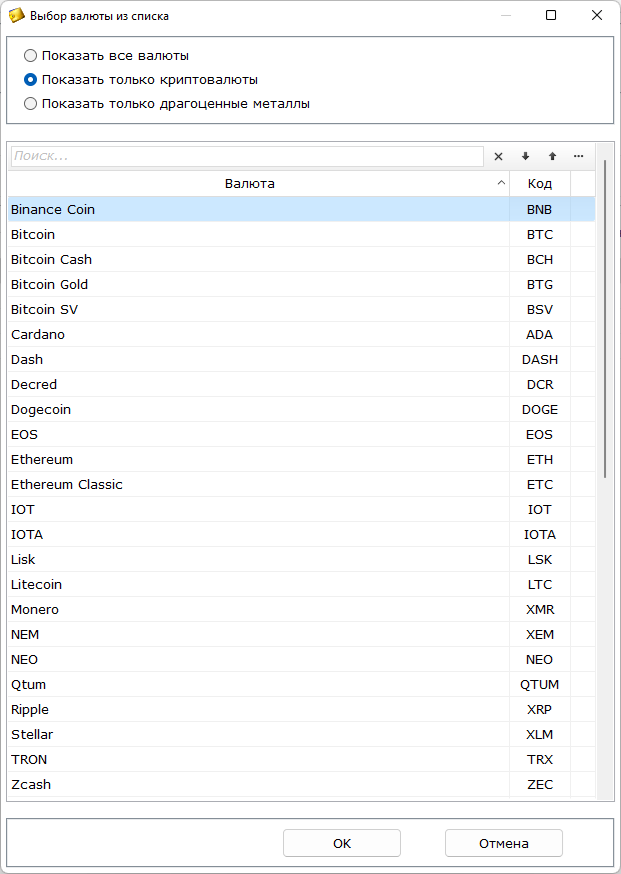Select 'Показать только криптовалюты' radio option
The image size is (621, 874).
click(141, 80)
